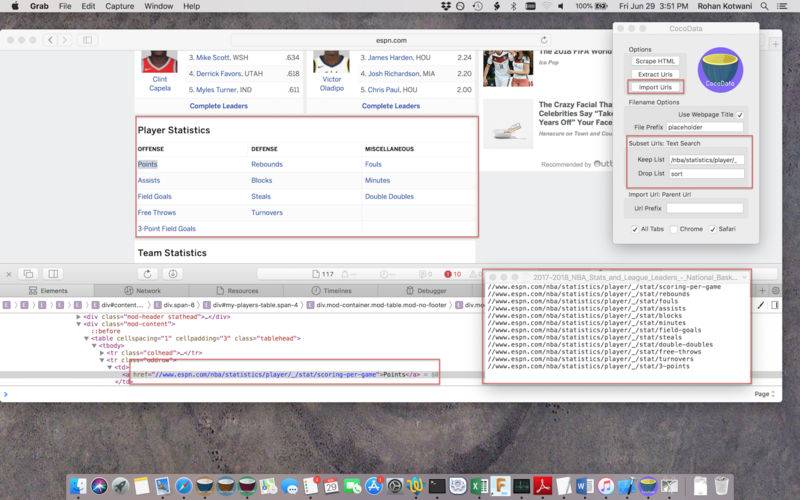Click the Import Urls button
The image size is (800, 500).
pyautogui.click(x=655, y=87)
